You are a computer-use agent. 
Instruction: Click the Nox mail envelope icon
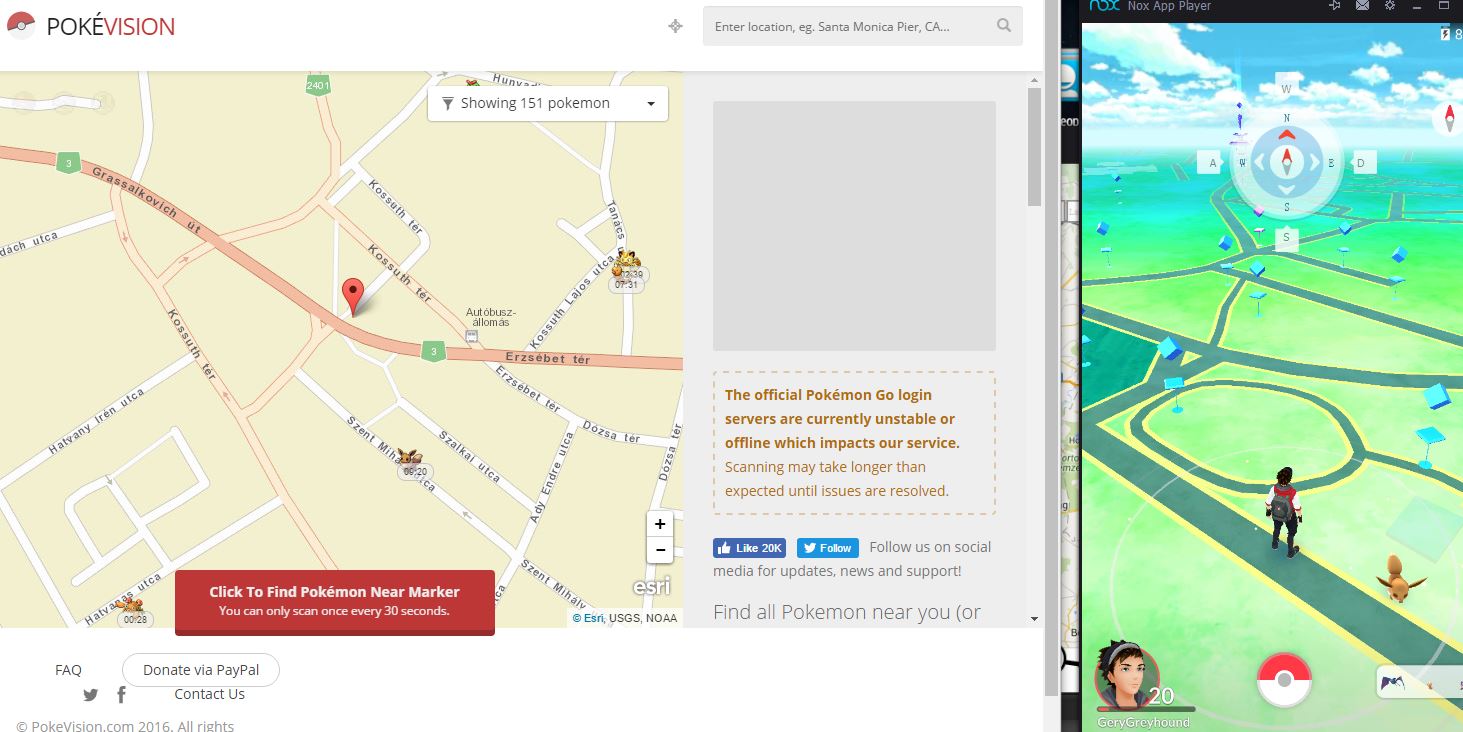pos(1362,6)
